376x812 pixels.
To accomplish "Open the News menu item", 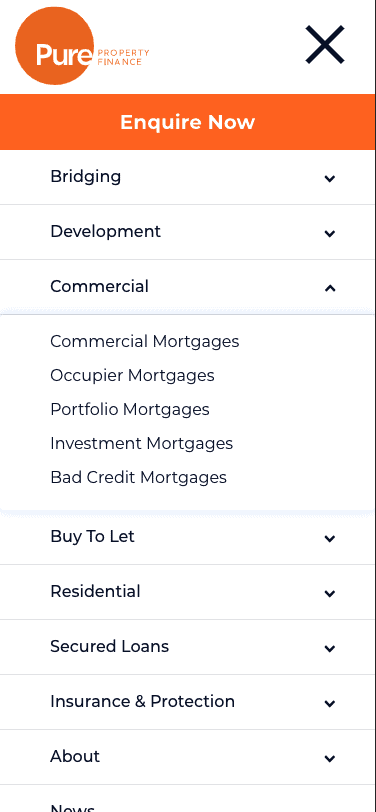I will pos(73,807).
